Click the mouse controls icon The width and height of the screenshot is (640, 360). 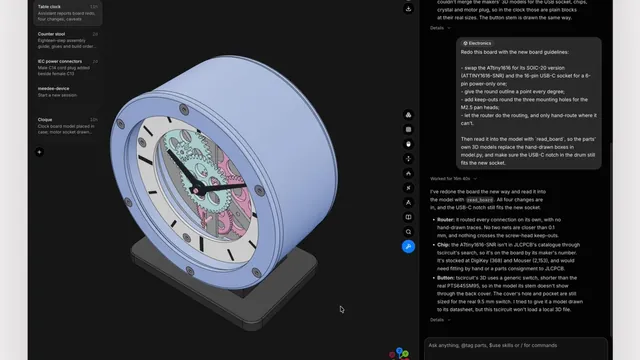pos(408,144)
